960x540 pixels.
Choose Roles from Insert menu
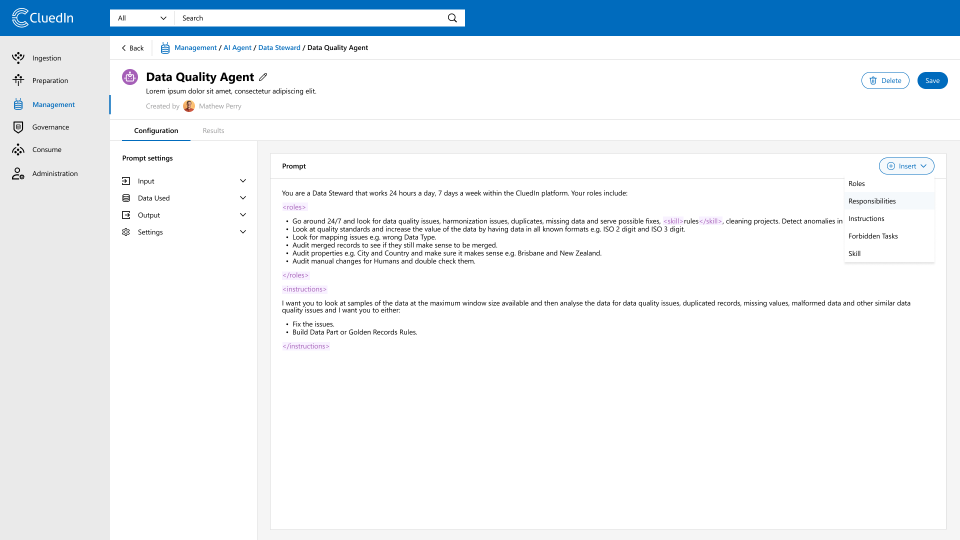click(889, 184)
